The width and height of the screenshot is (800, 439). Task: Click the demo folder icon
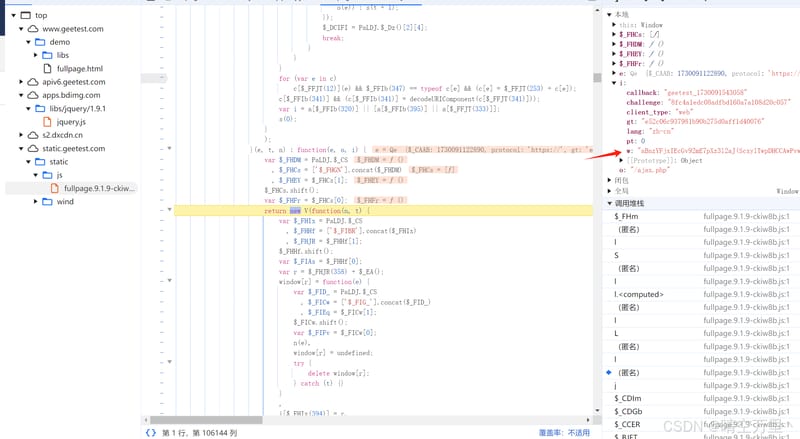click(40, 42)
